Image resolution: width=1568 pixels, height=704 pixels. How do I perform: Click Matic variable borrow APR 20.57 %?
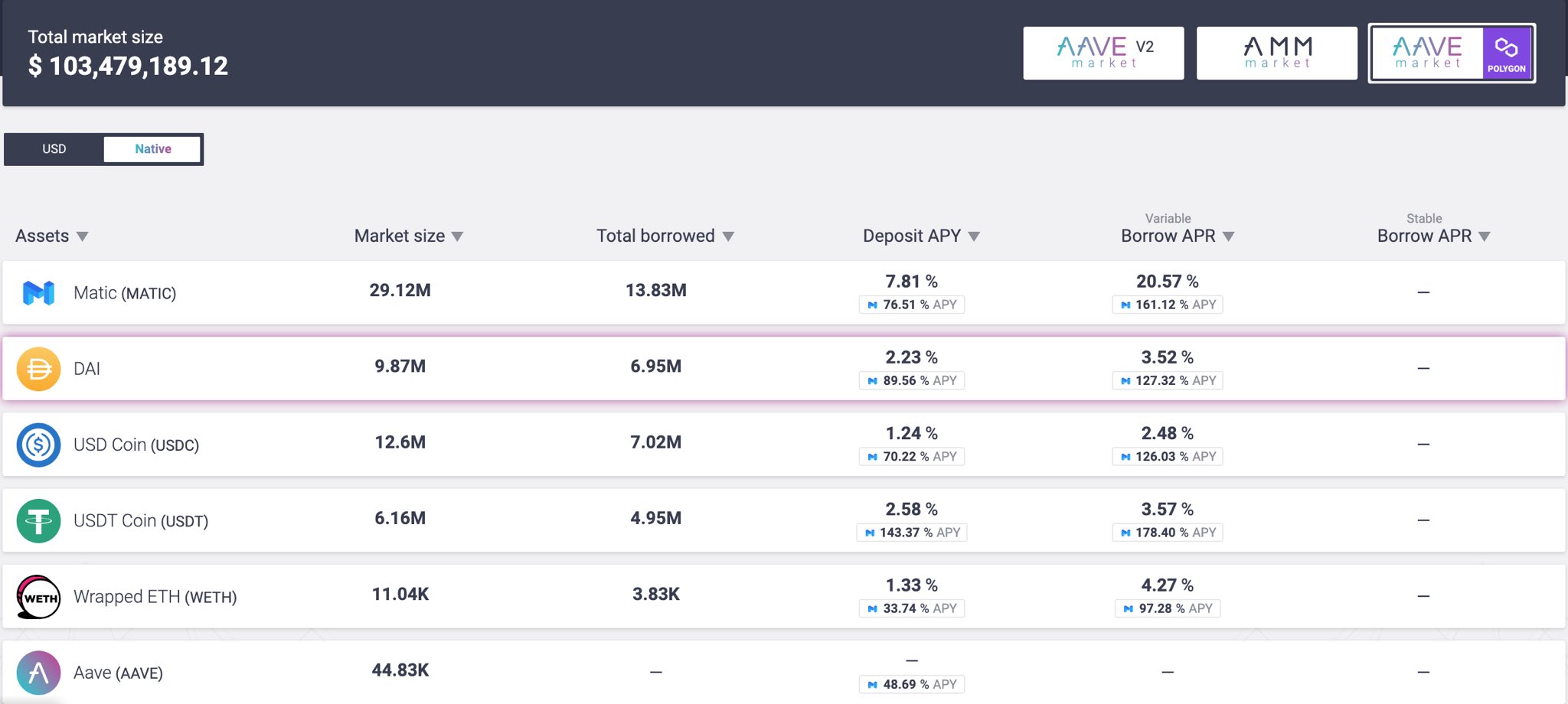pos(1167,282)
